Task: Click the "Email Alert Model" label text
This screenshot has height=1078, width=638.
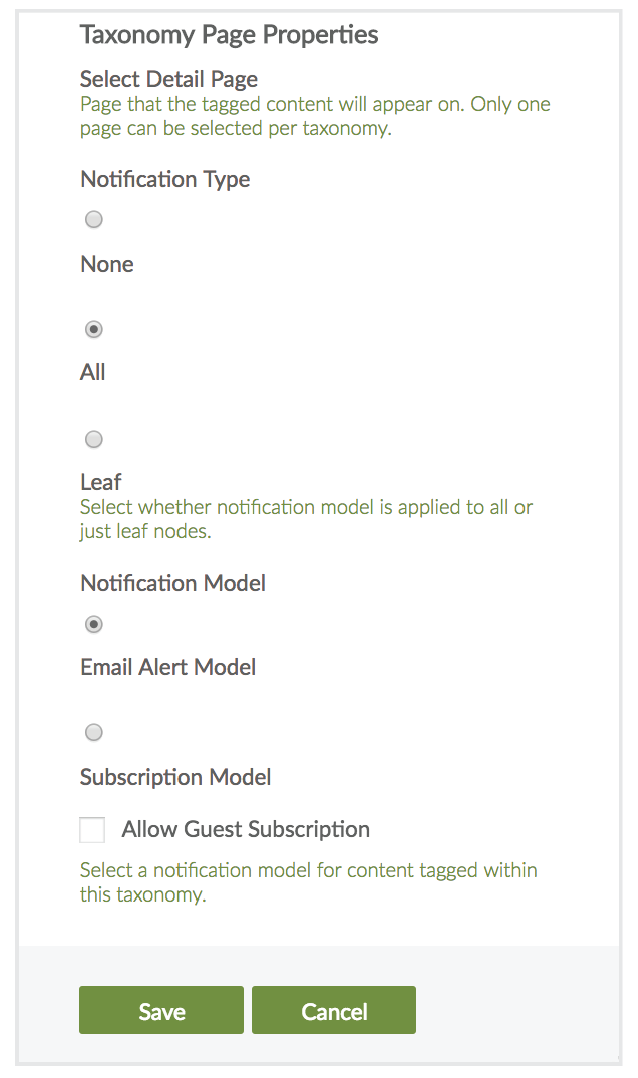Action: click(x=168, y=667)
